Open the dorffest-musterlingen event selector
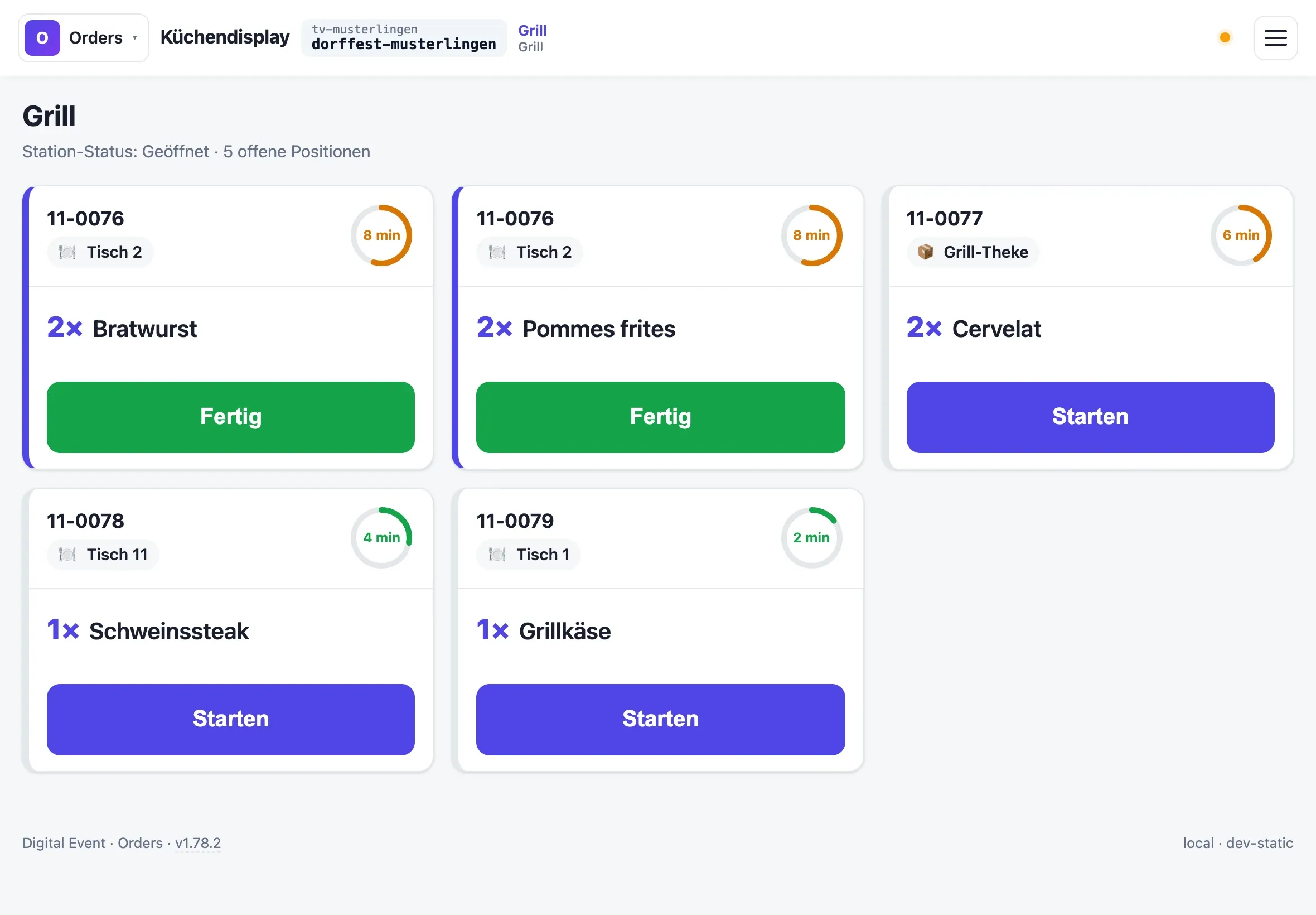The height and width of the screenshot is (915, 1316). pos(404,38)
